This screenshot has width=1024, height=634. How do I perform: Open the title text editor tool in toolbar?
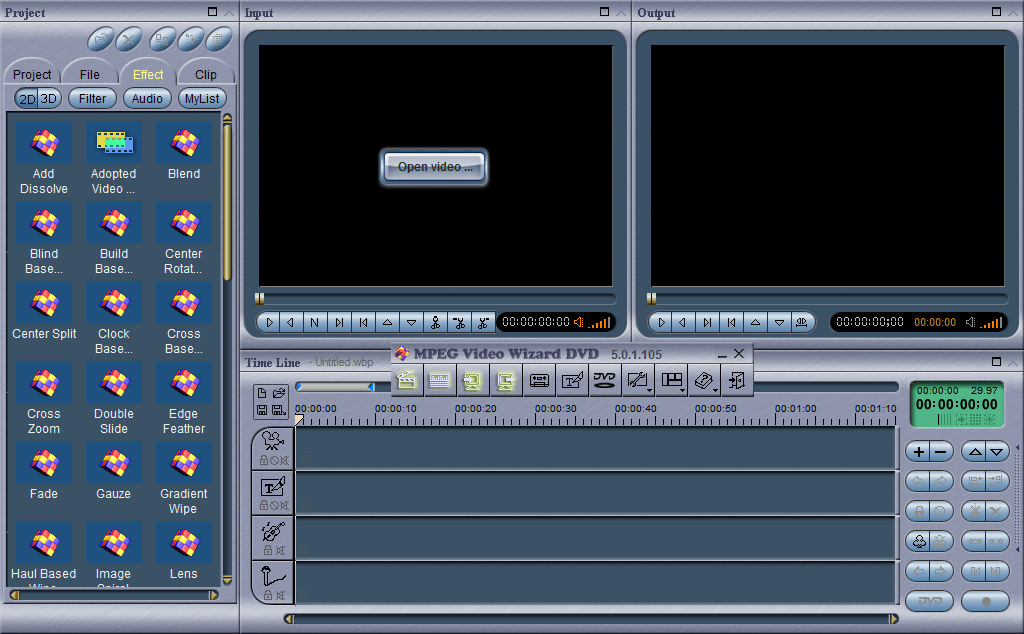tap(572, 380)
